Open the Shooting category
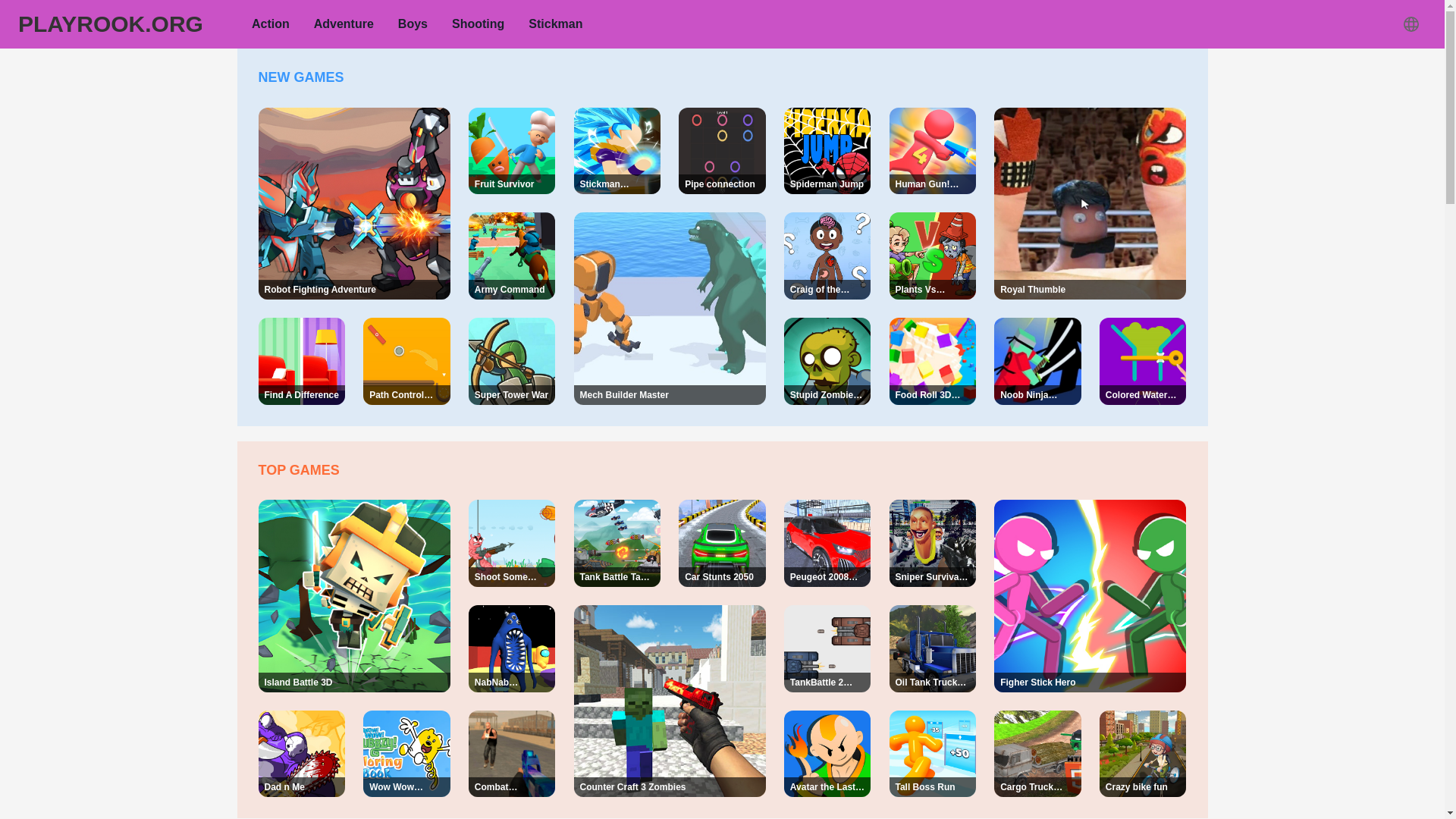The image size is (1456, 819). coord(478,24)
